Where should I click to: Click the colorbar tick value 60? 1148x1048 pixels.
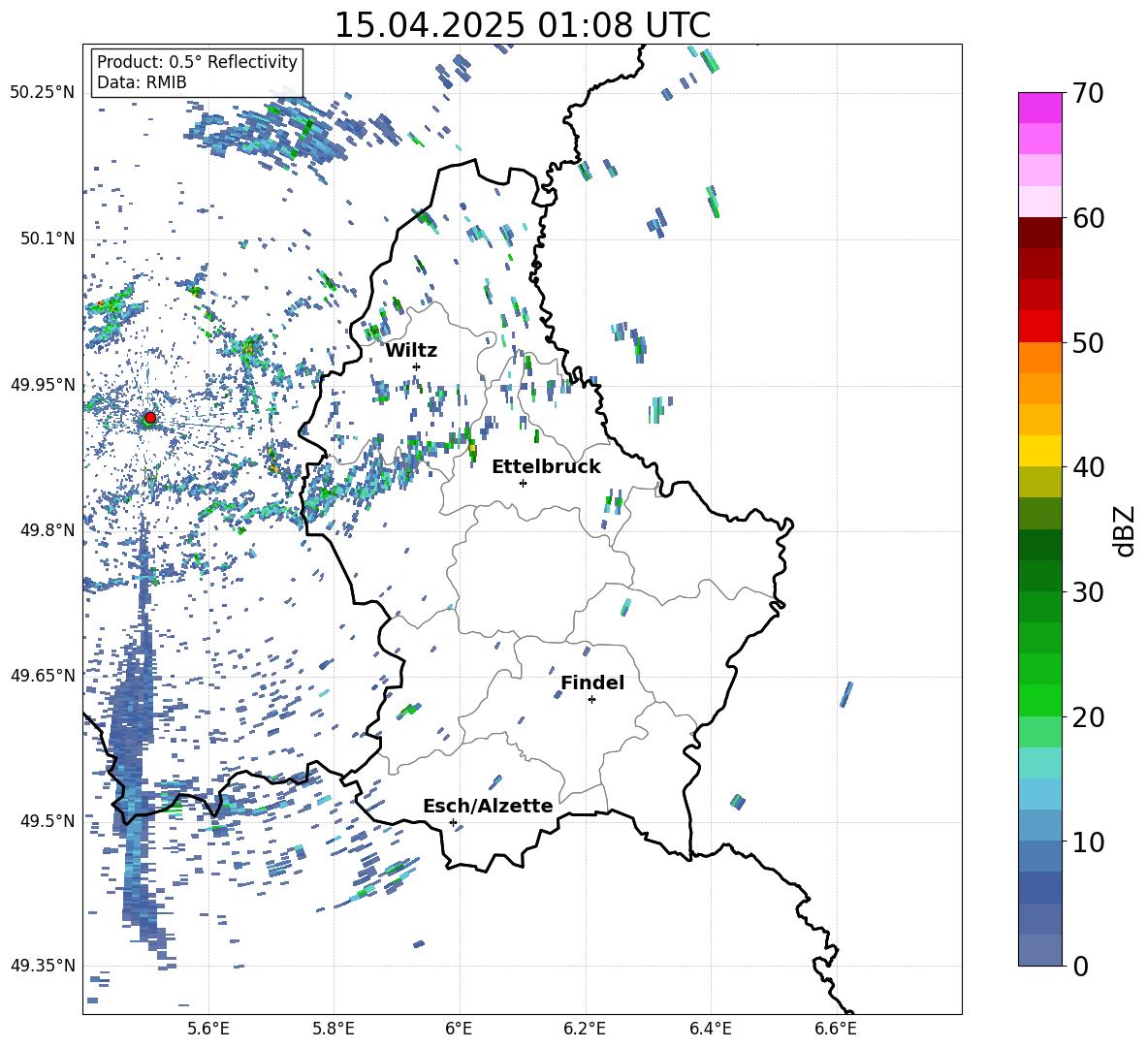[x=1088, y=218]
